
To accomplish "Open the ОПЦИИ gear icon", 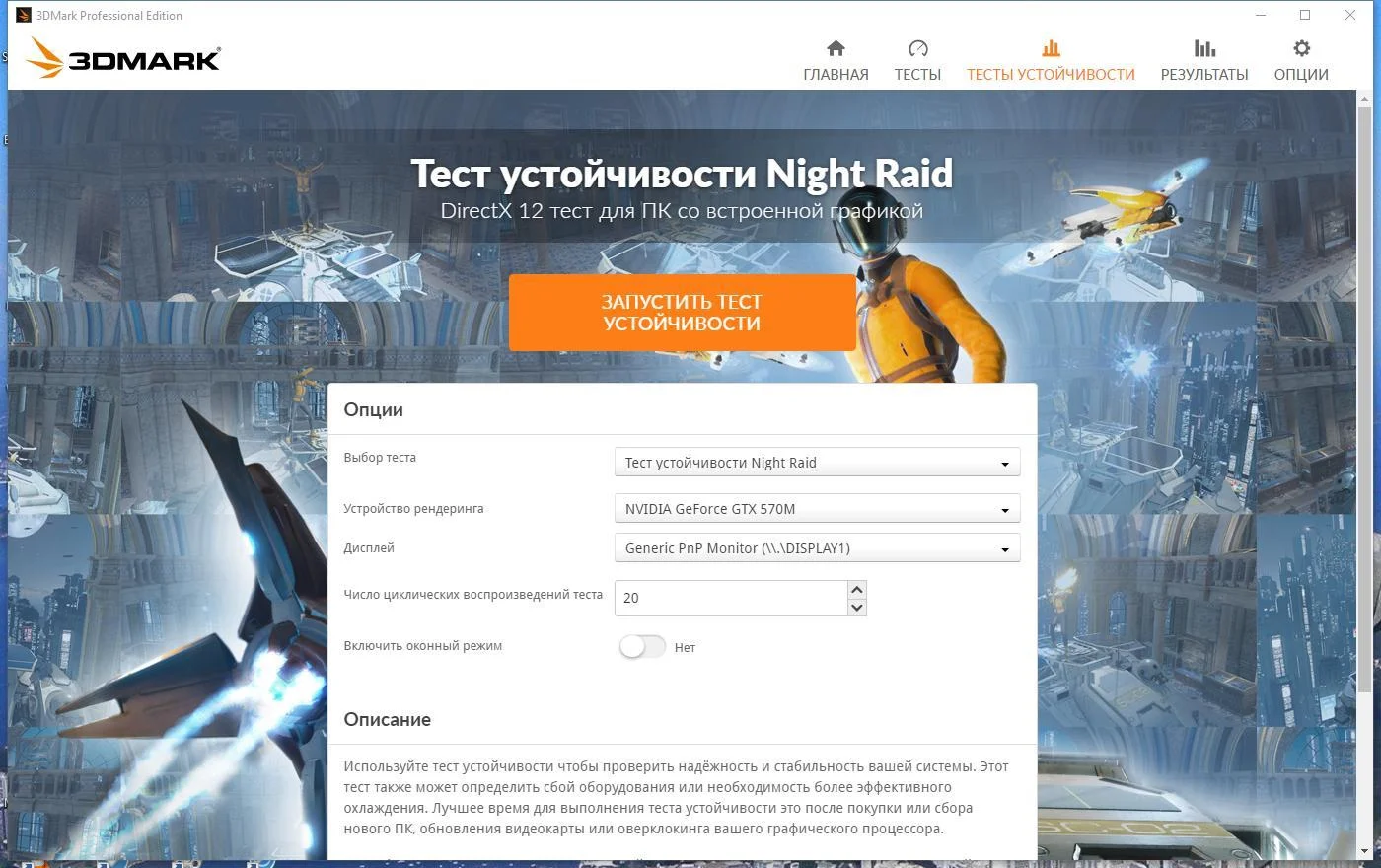I will (1301, 48).
